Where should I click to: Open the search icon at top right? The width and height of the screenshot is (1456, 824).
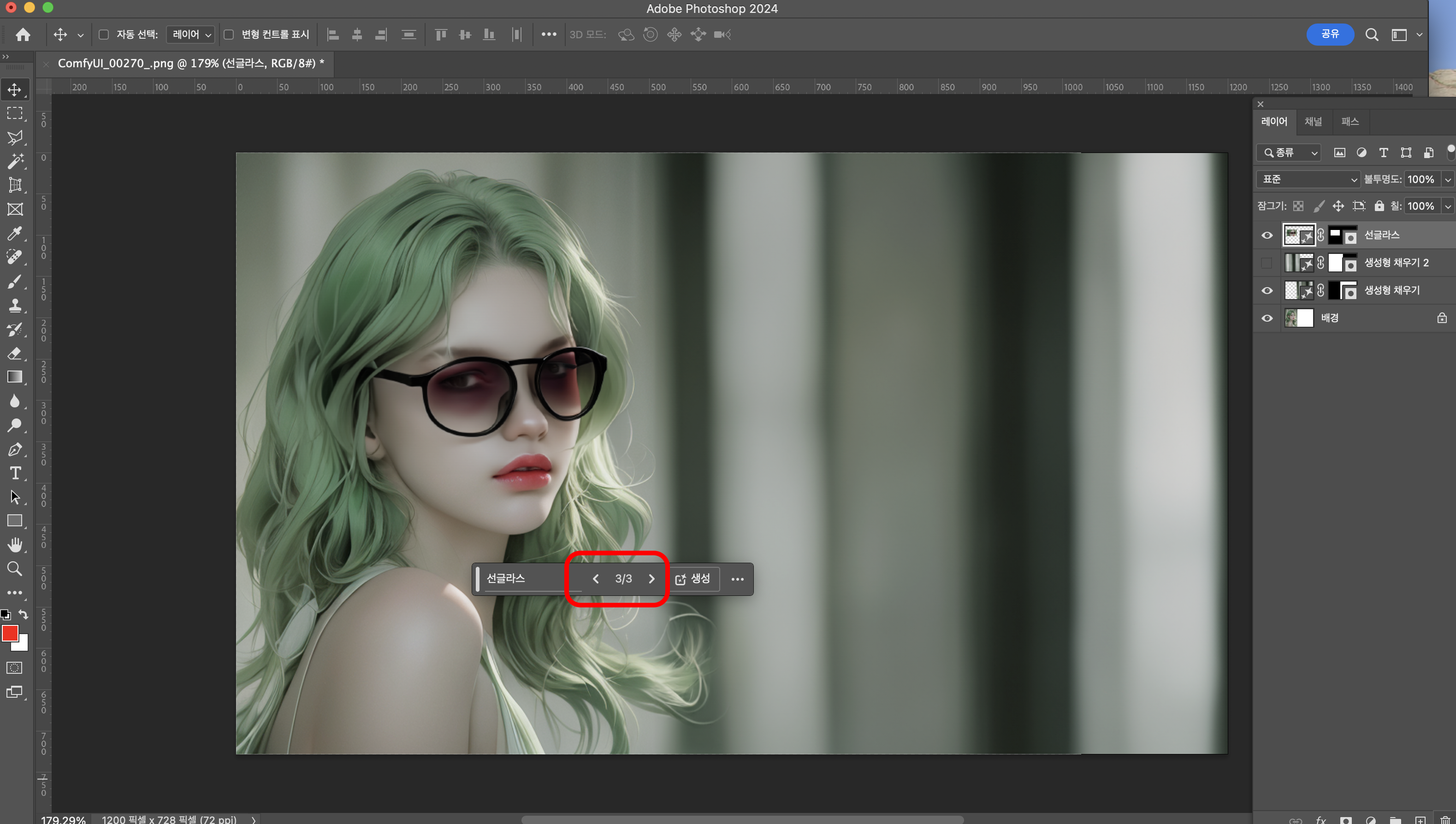click(1371, 35)
